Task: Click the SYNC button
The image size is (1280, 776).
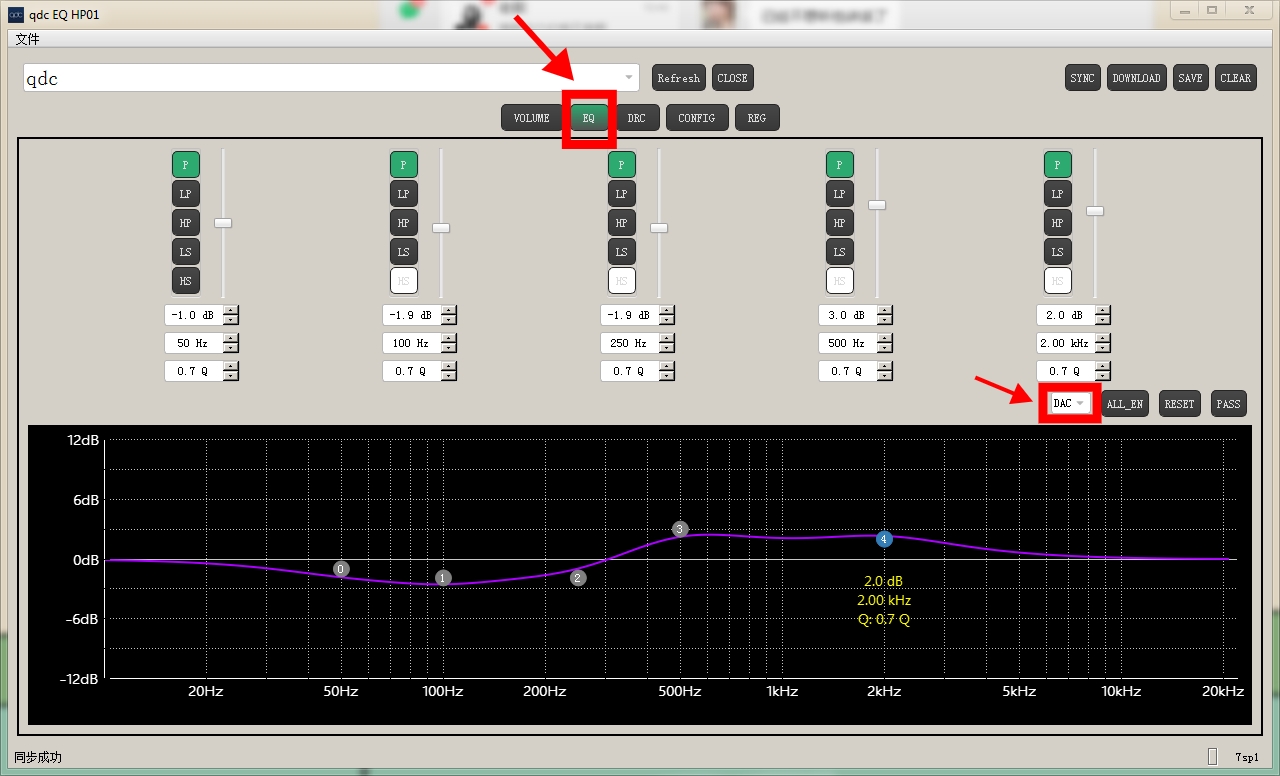Action: coord(1082,78)
